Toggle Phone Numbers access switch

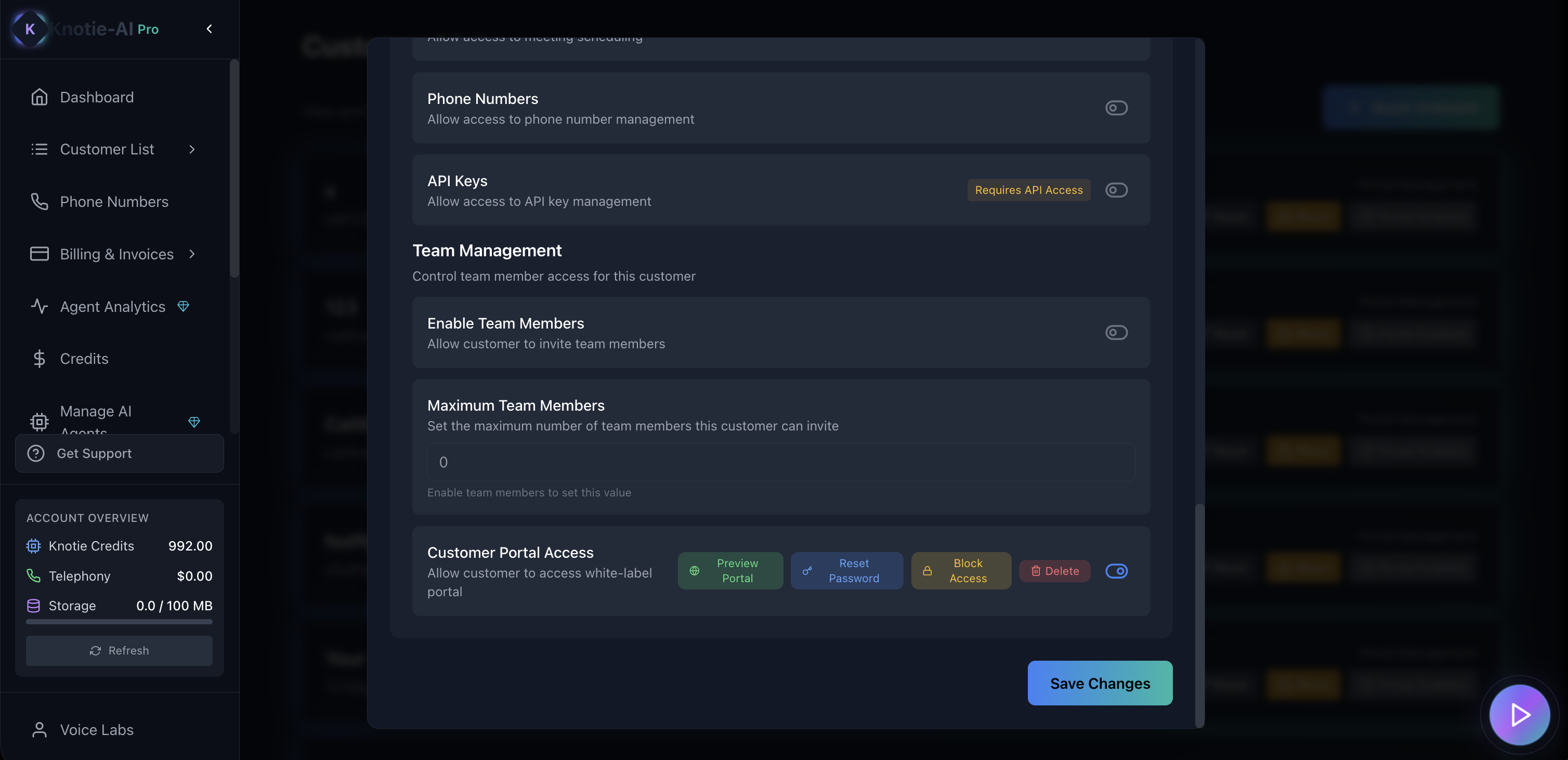pos(1116,108)
